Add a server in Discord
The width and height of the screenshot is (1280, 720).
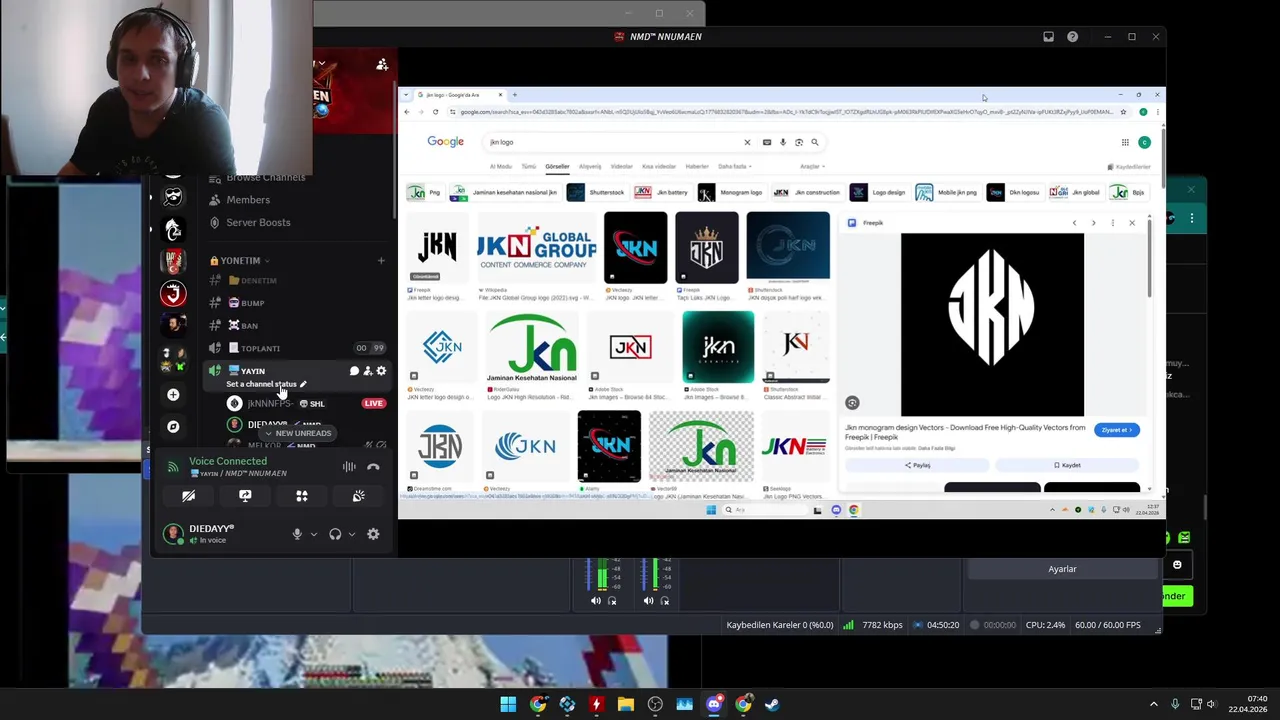pos(173,395)
